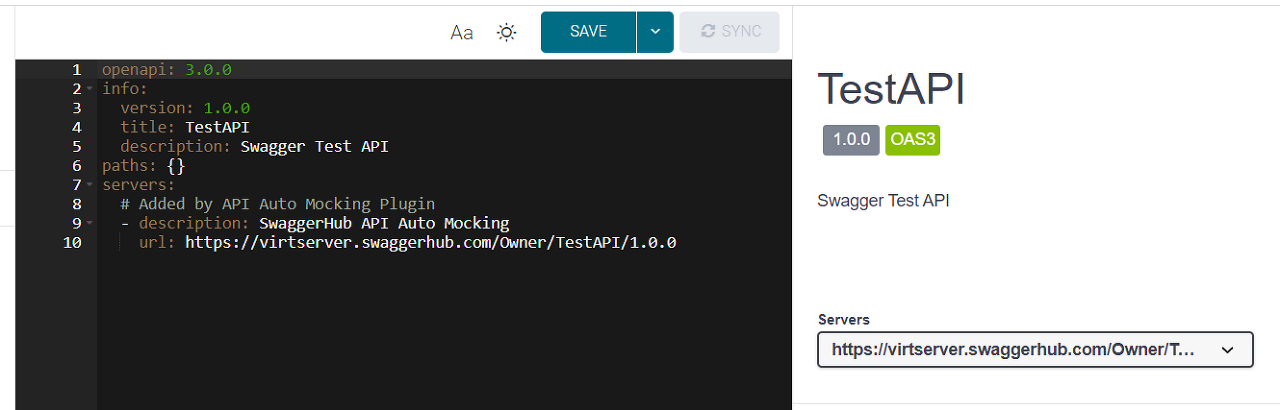Toggle the editor light/dark theme sun icon
Screen dimensions: 1280x410
(x=507, y=32)
